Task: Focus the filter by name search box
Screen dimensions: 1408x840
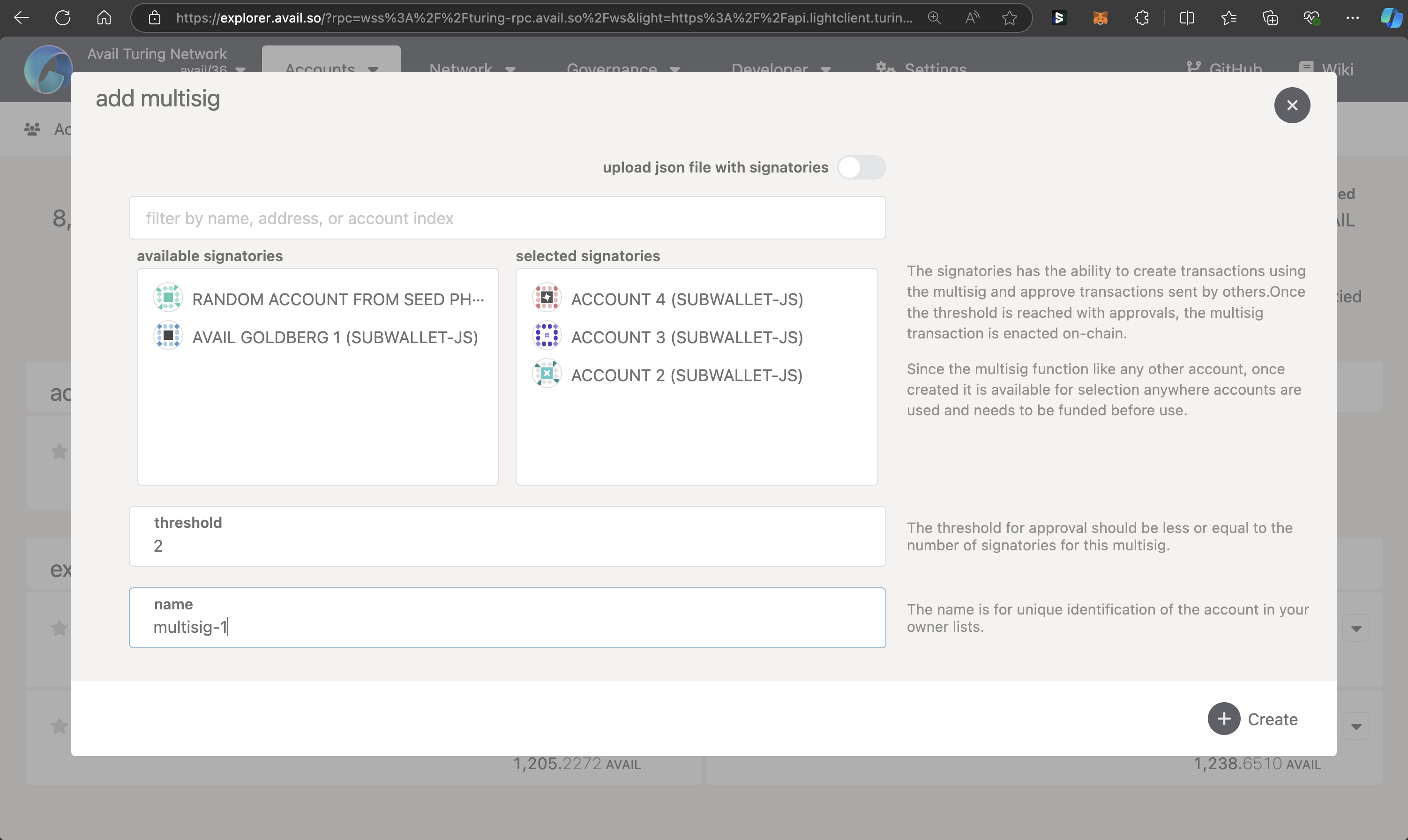Action: click(507, 218)
